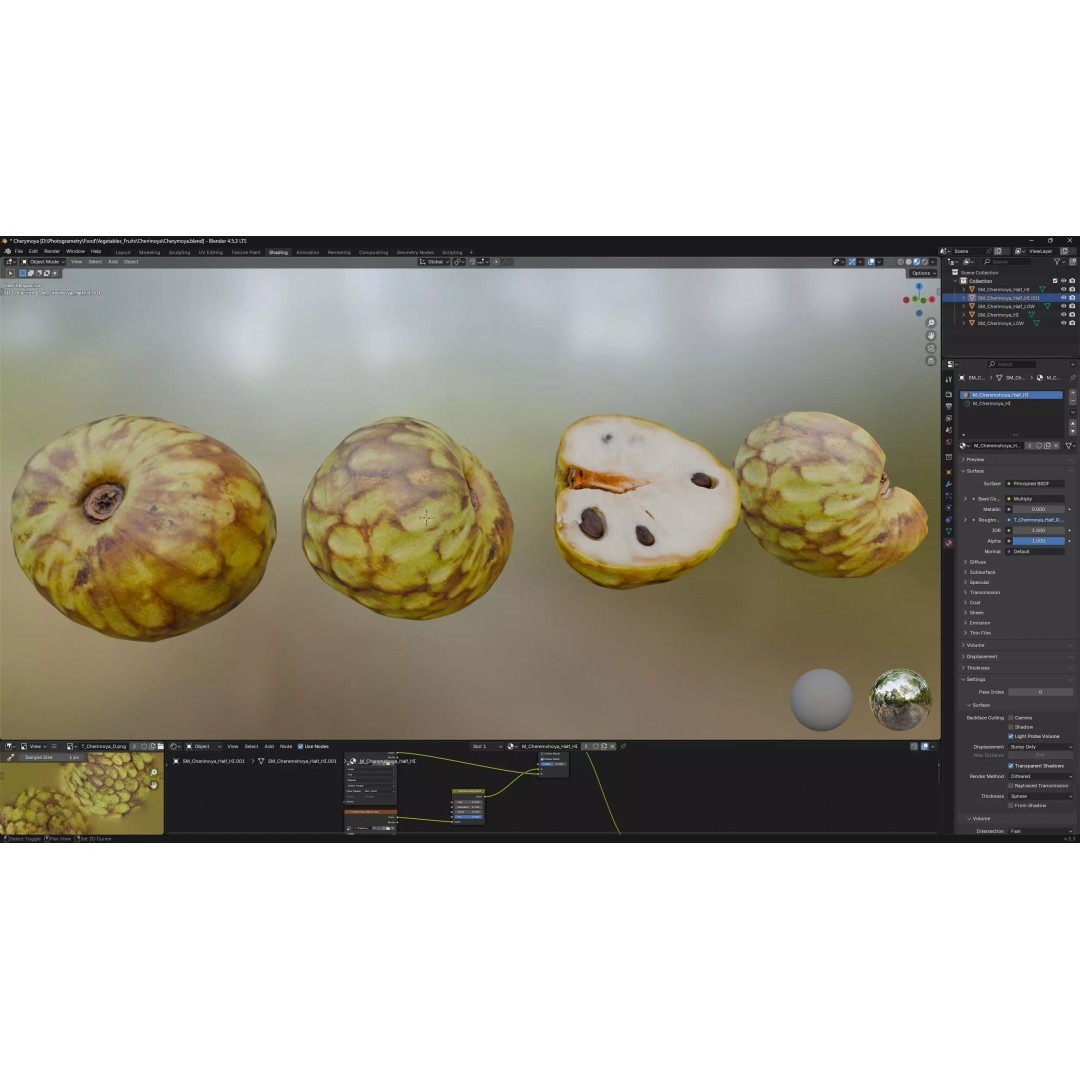The height and width of the screenshot is (1080, 1080).
Task: Open the Output properties printer icon
Action: click(x=948, y=406)
